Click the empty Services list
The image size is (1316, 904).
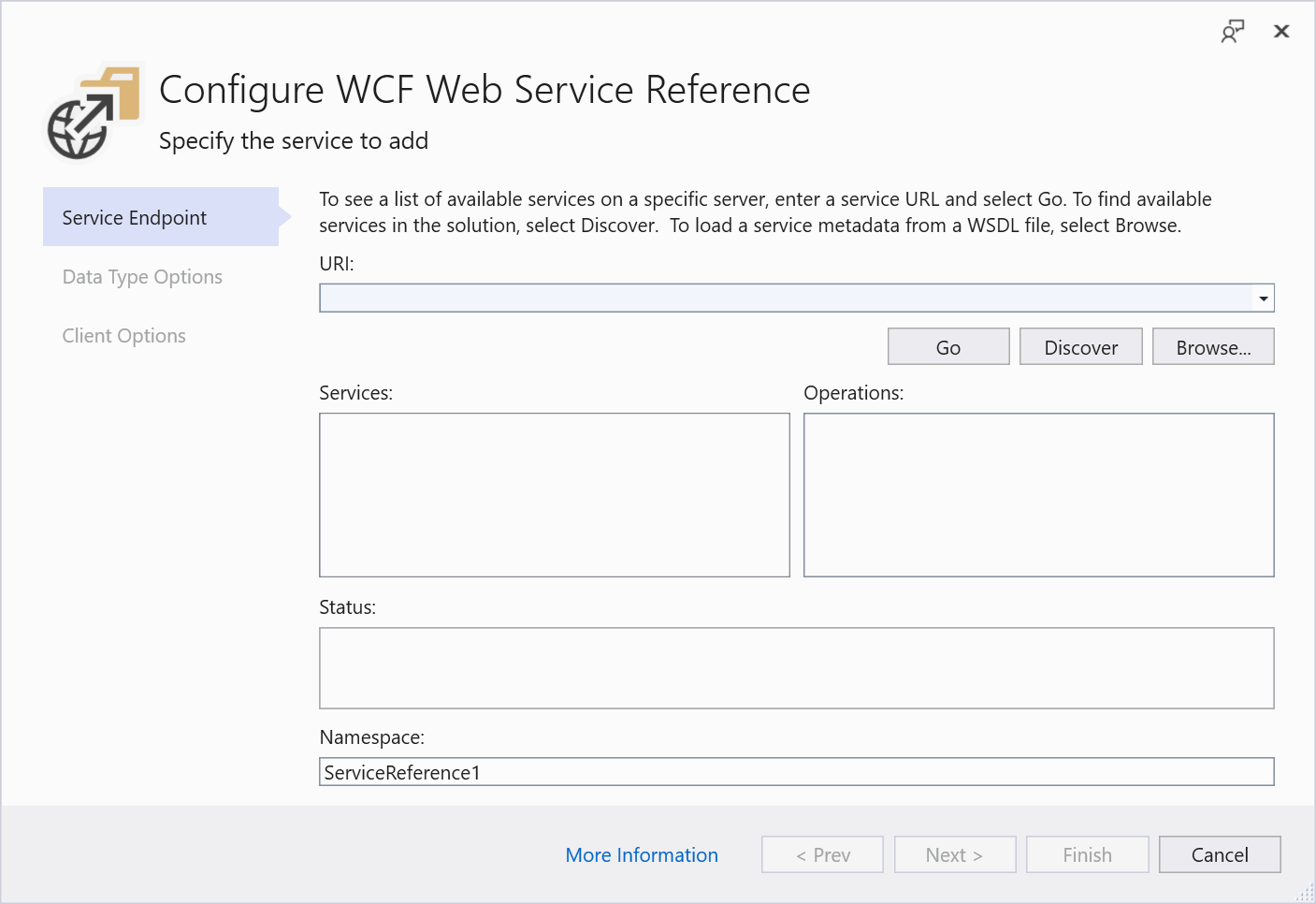pyautogui.click(x=554, y=494)
